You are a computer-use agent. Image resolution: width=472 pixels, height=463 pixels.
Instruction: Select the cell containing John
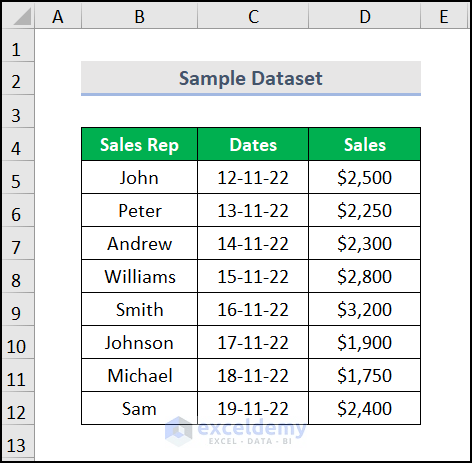click(139, 177)
